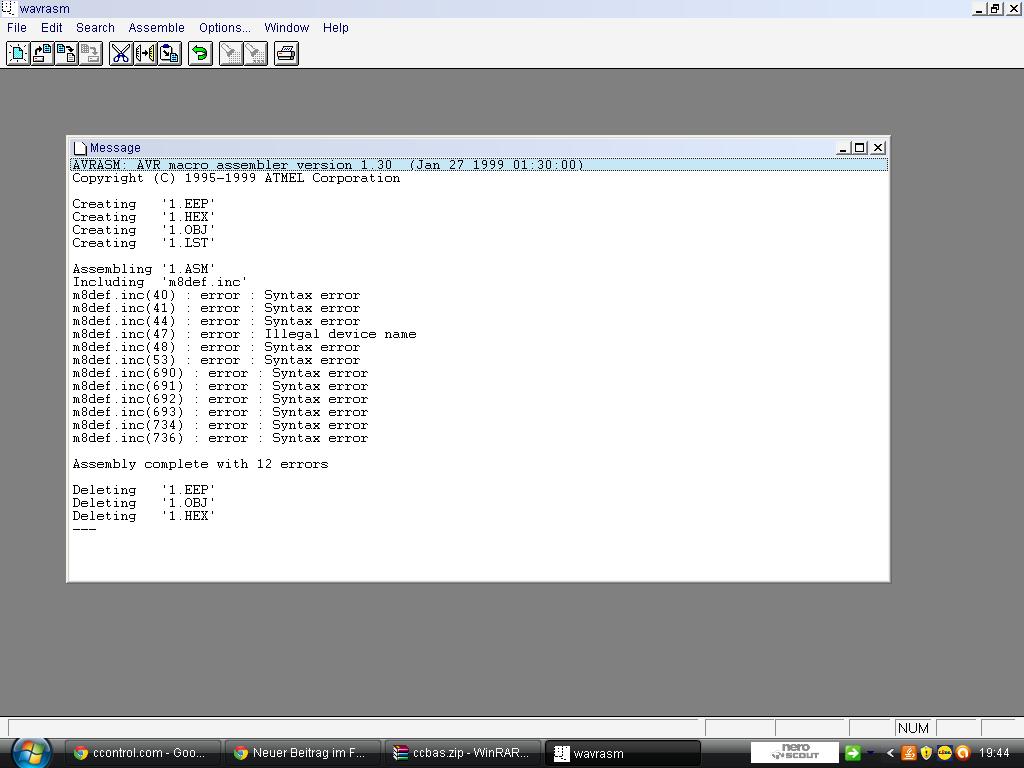The image size is (1024, 768).
Task: Click the grayed Save-all toolbar icon
Action: click(x=91, y=54)
